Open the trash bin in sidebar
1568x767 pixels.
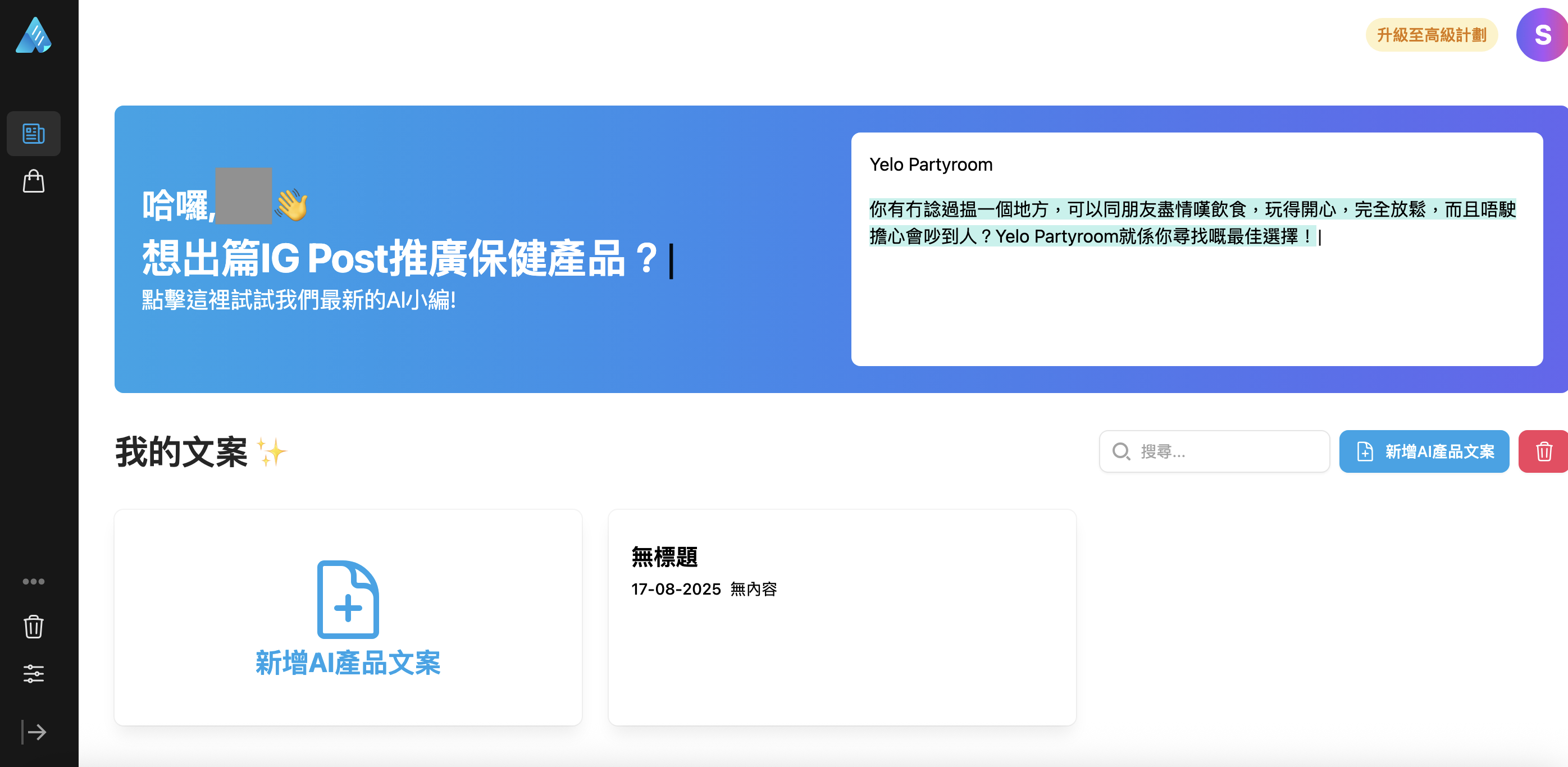pos(34,627)
